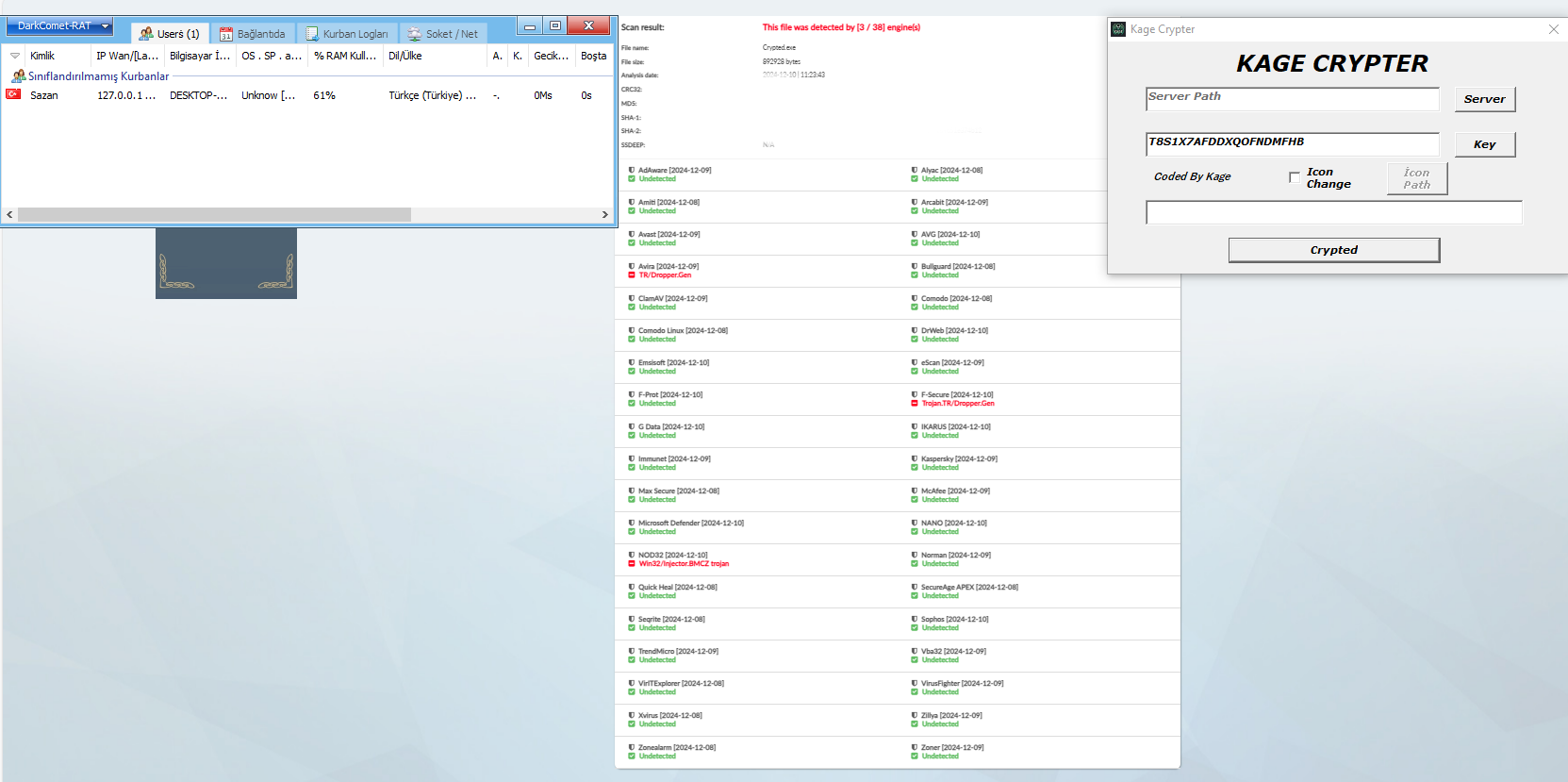Click the 892928 bytes file size value

(x=782, y=61)
